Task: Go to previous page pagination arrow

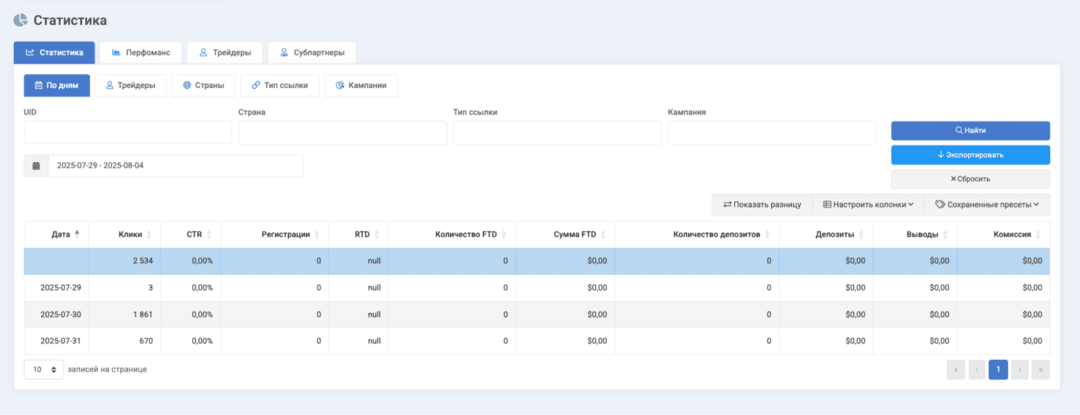Action: [977, 370]
